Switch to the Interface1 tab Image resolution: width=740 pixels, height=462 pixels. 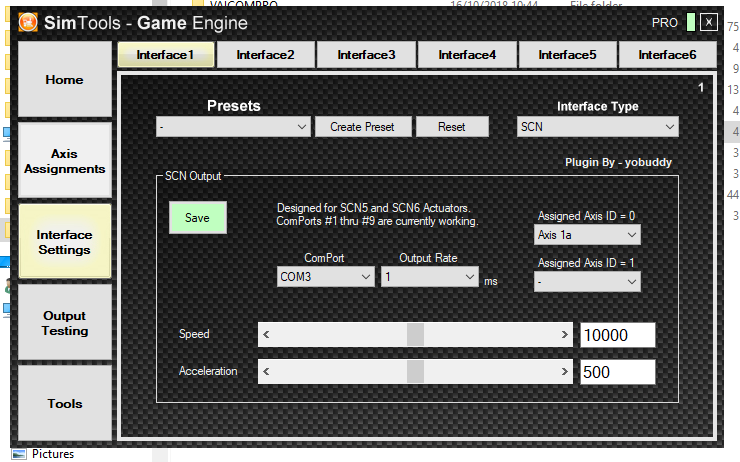click(x=166, y=55)
